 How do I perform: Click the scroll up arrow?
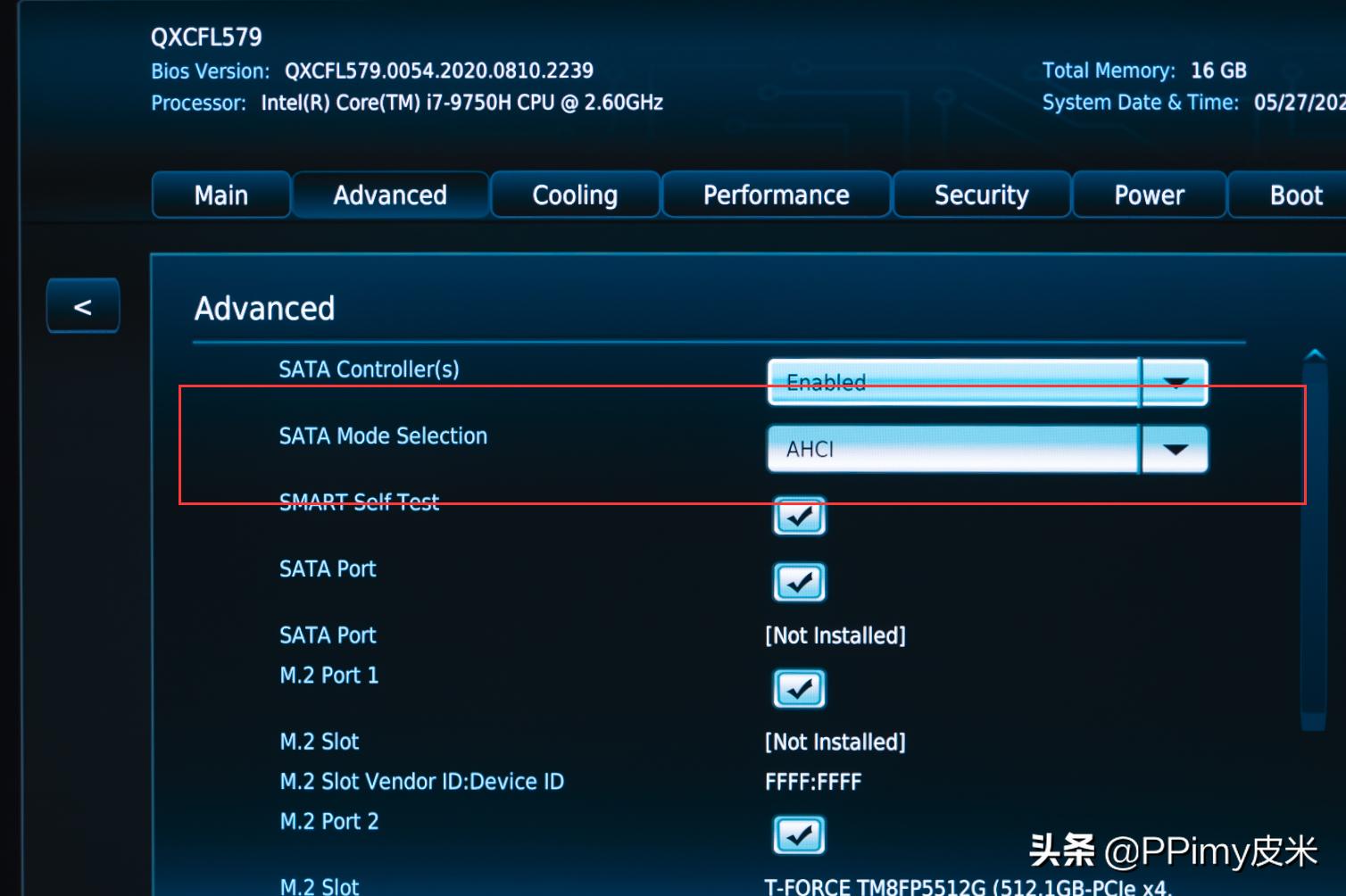click(x=1314, y=356)
